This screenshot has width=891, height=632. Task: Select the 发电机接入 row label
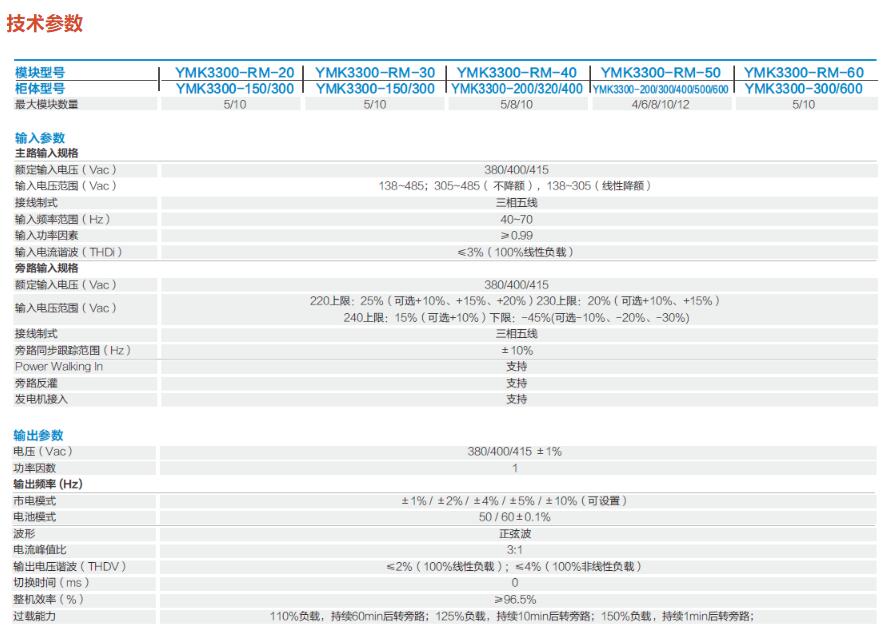click(41, 399)
